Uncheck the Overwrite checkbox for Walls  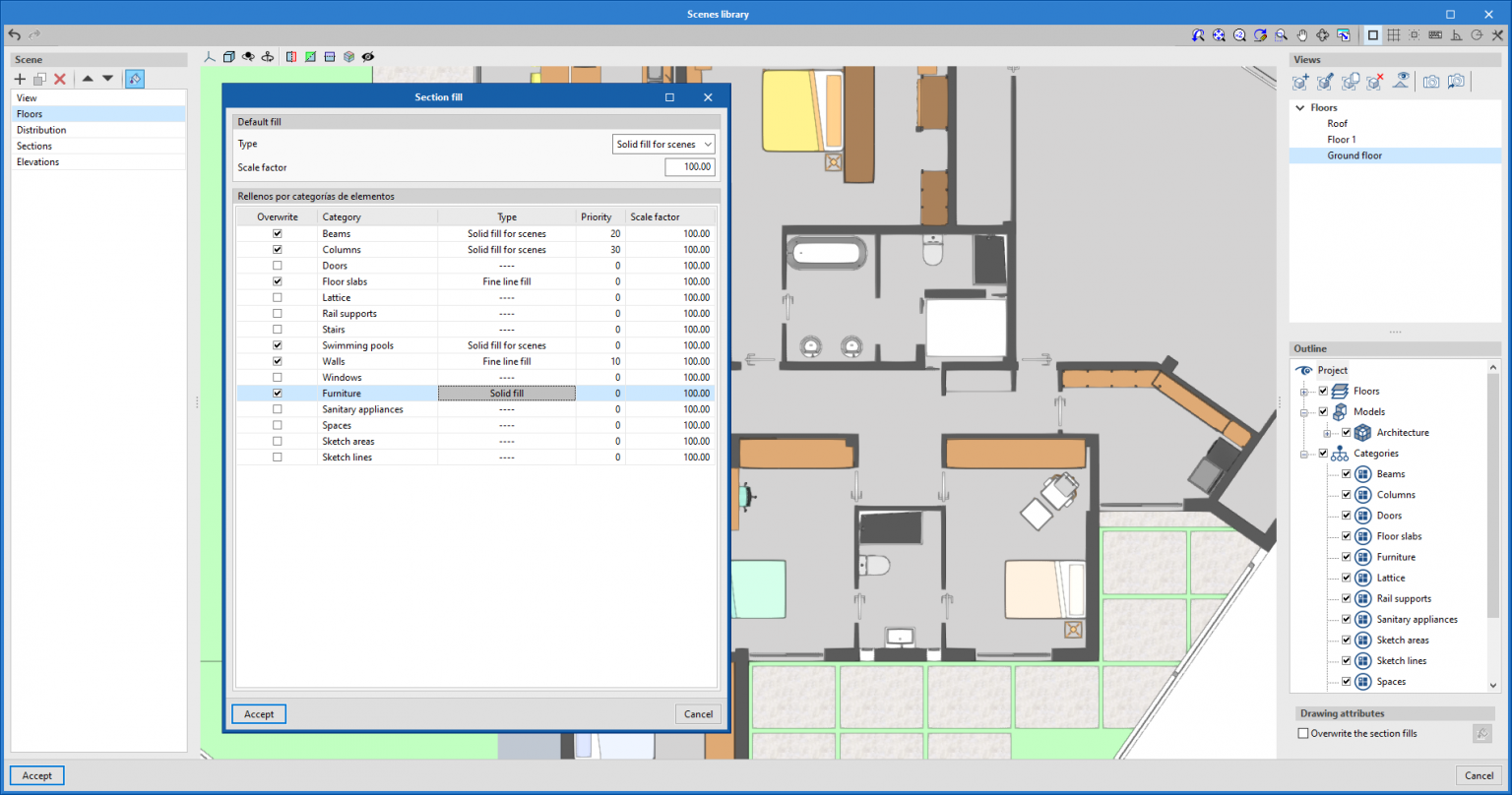click(x=277, y=361)
